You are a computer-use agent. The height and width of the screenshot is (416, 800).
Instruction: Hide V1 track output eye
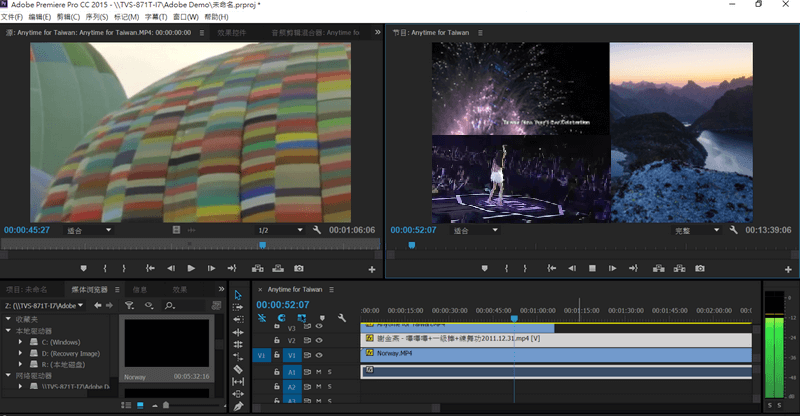319,355
